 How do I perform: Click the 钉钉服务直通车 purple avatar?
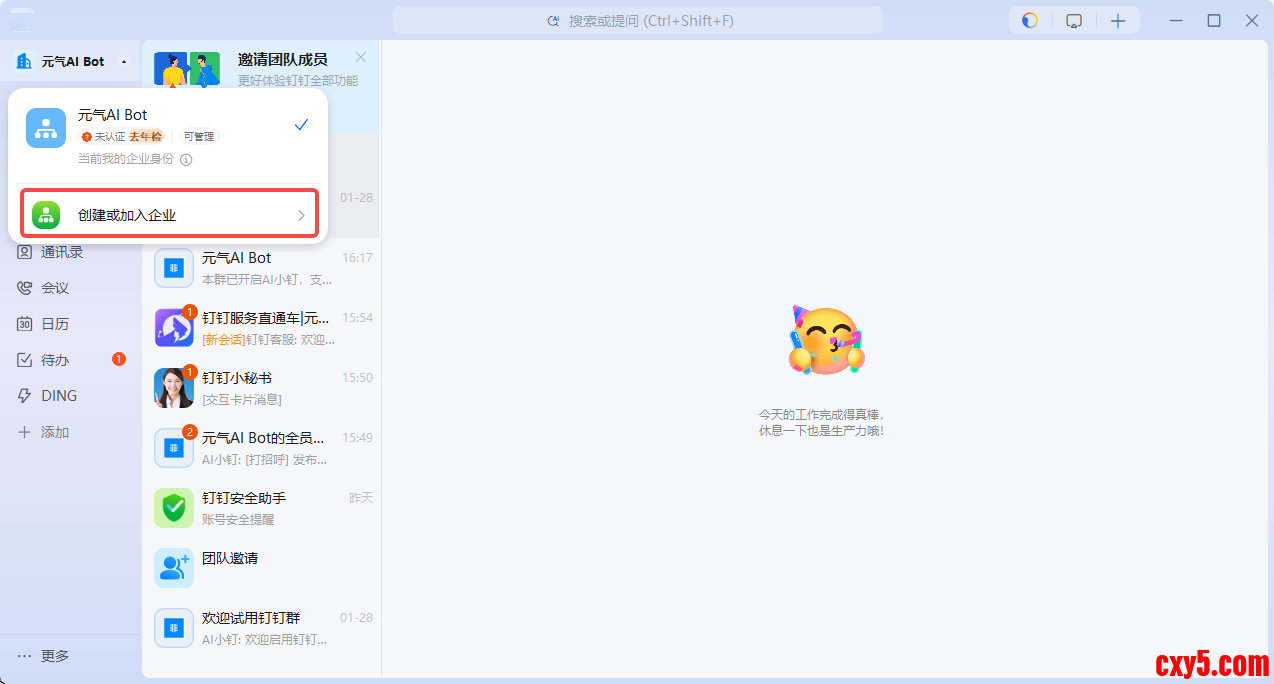[174, 328]
